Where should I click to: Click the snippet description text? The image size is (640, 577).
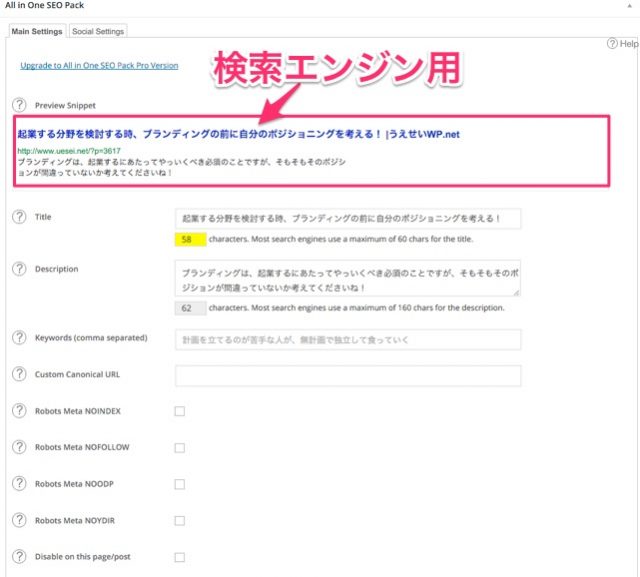182,167
